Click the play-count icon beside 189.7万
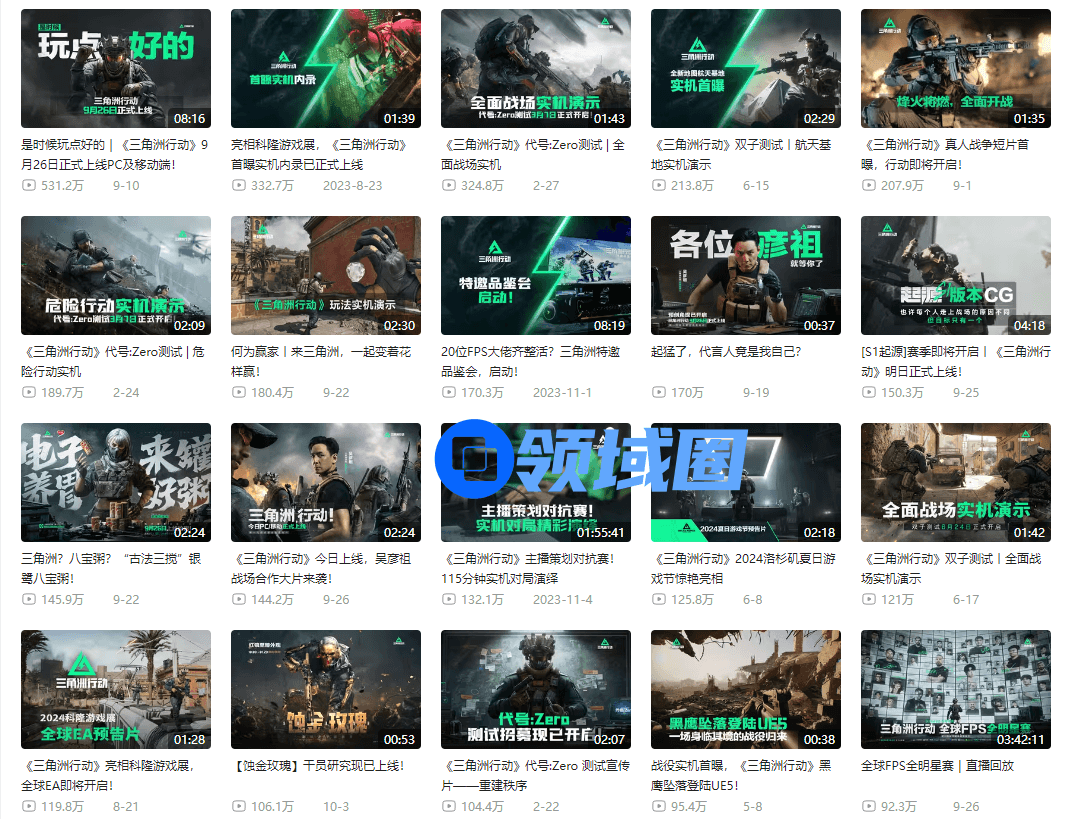The image size is (1067, 819). (28, 393)
